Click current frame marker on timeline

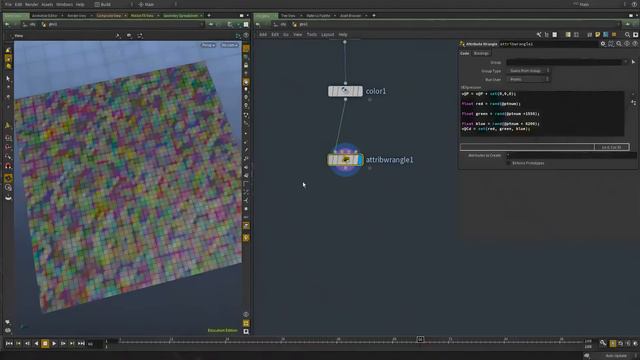pos(420,339)
